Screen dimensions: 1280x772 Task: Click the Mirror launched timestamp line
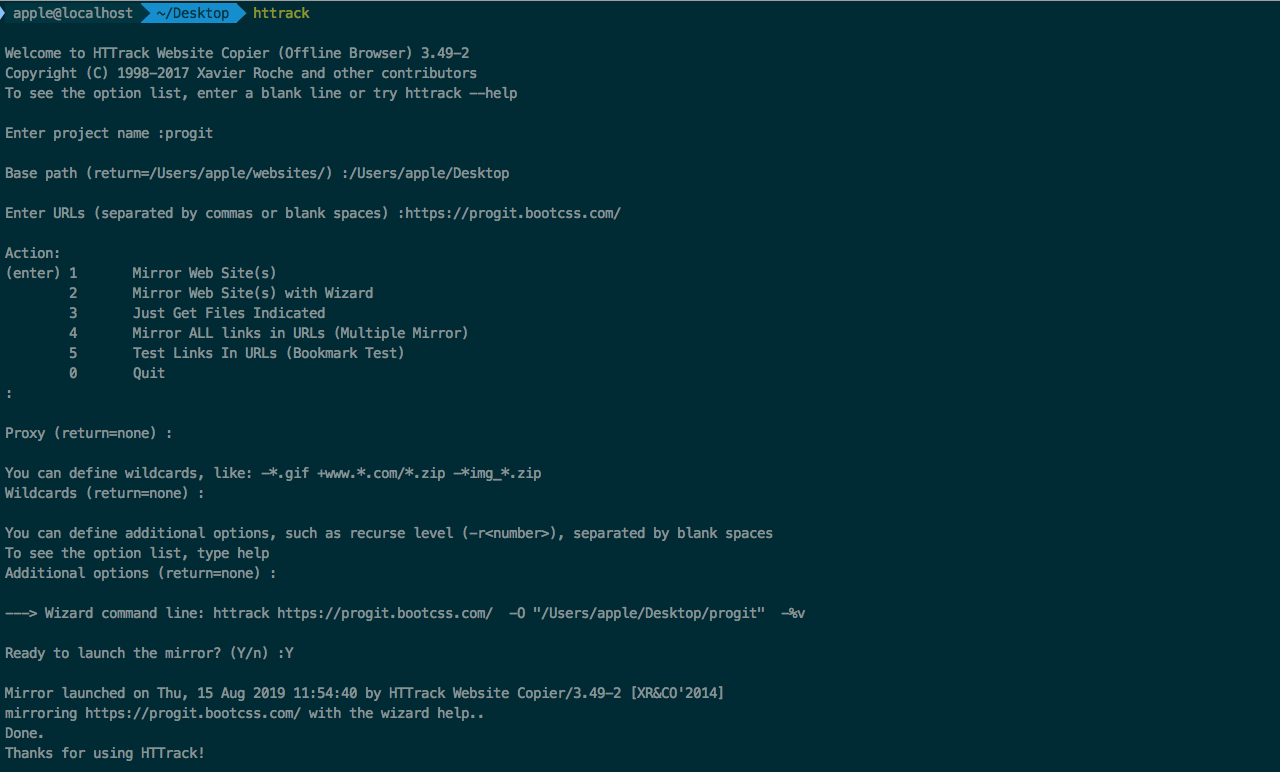(364, 693)
